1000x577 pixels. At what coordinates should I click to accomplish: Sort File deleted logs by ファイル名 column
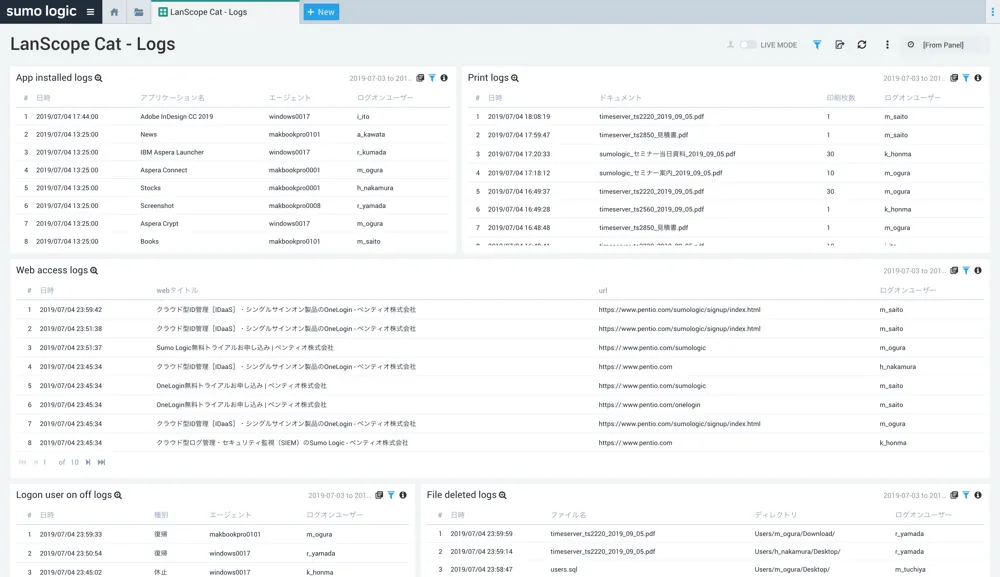point(568,515)
